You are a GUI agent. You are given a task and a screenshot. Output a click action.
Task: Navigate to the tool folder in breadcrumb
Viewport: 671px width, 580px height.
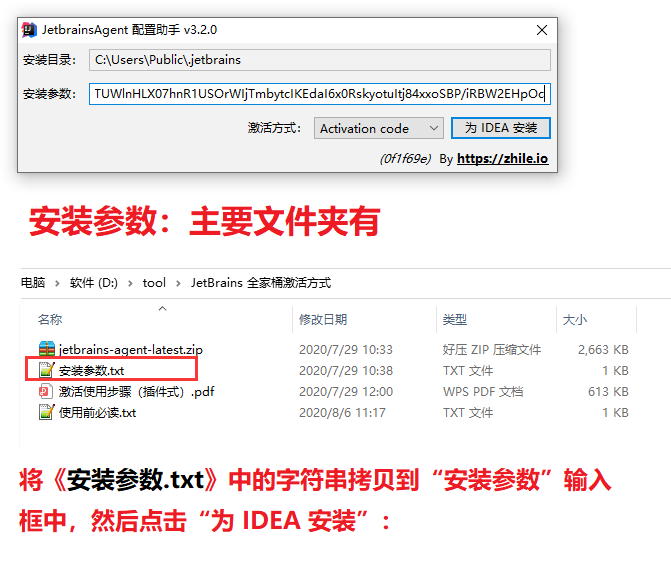pyautogui.click(x=154, y=283)
